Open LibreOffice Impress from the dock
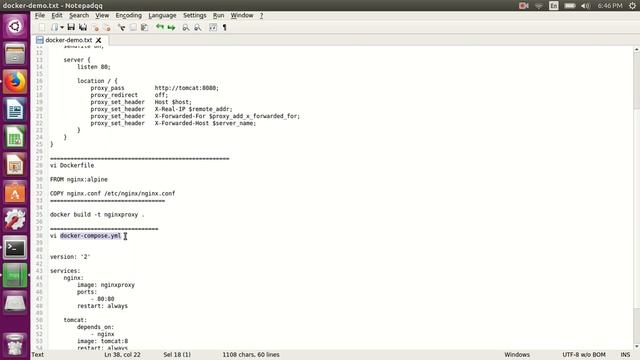The image size is (640, 360). (x=15, y=165)
